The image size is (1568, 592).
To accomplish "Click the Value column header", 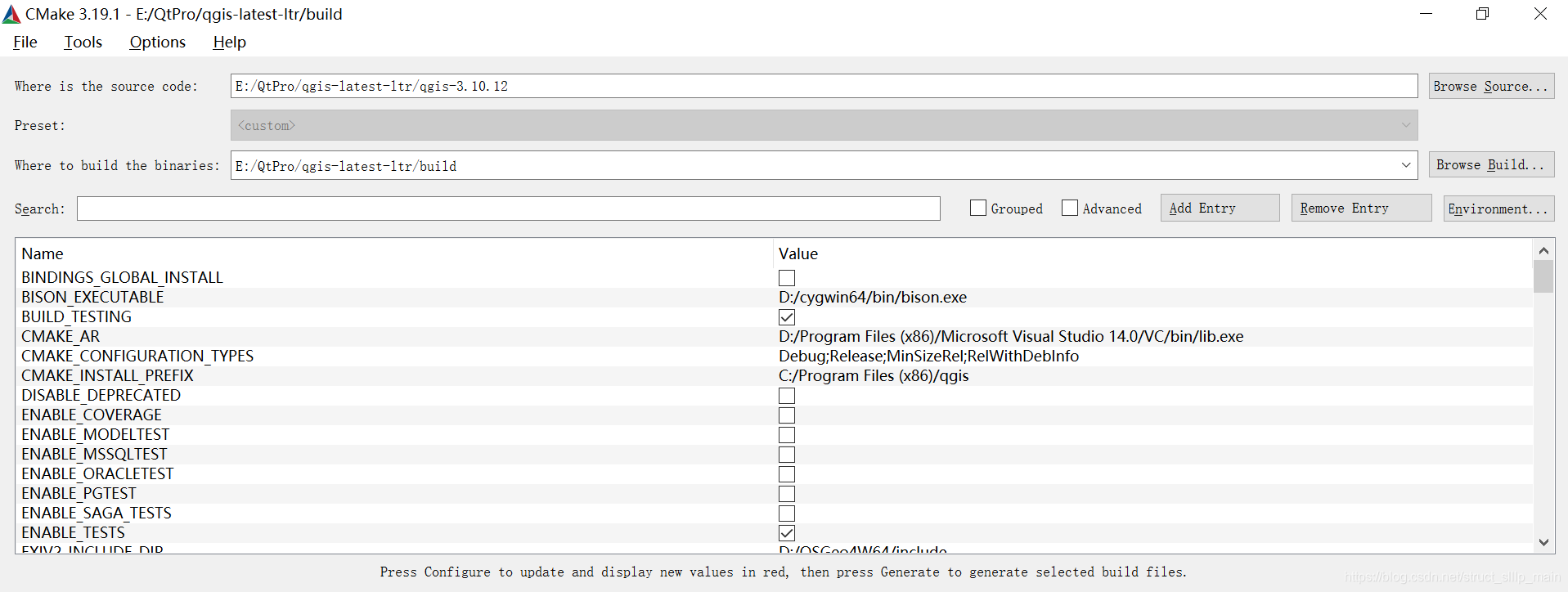I will (1152, 253).
